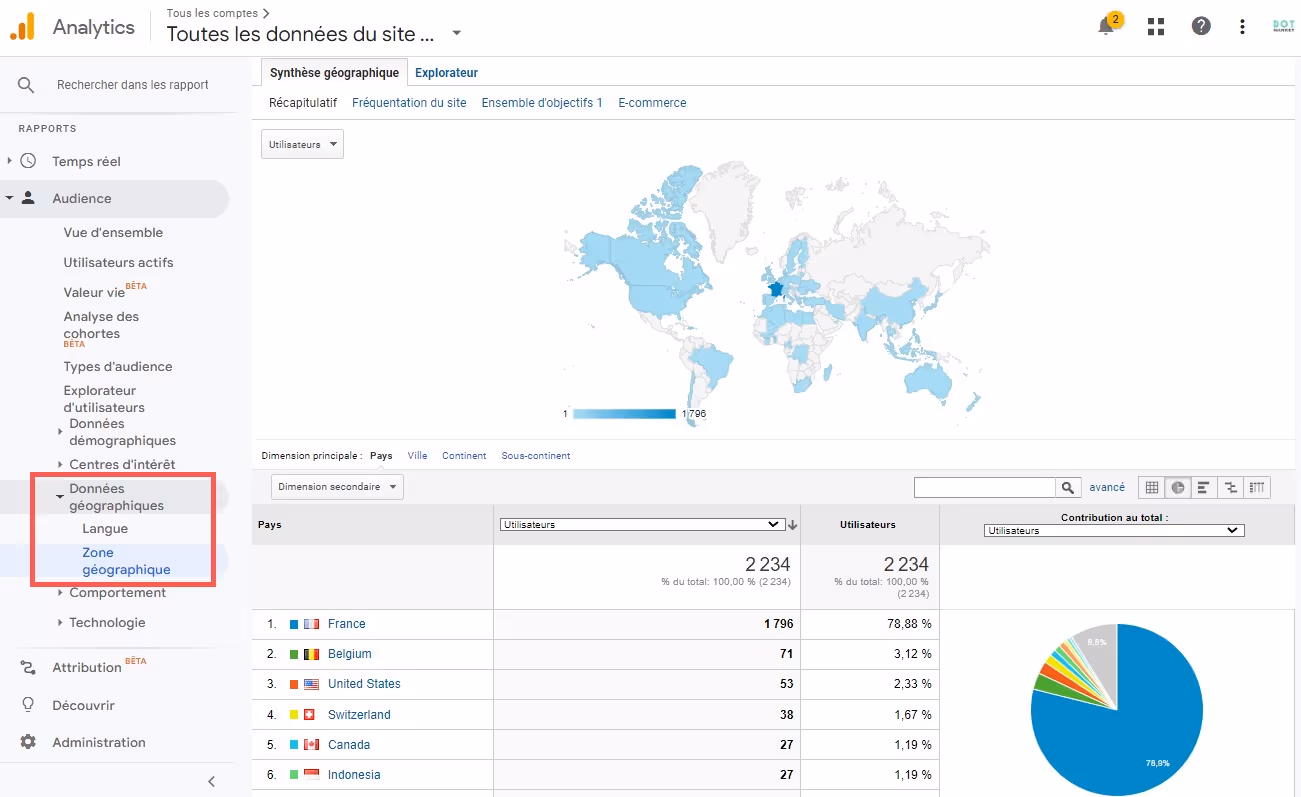This screenshot has width=1301, height=797.
Task: Open the Contribution au total dropdown
Action: coord(1113,530)
